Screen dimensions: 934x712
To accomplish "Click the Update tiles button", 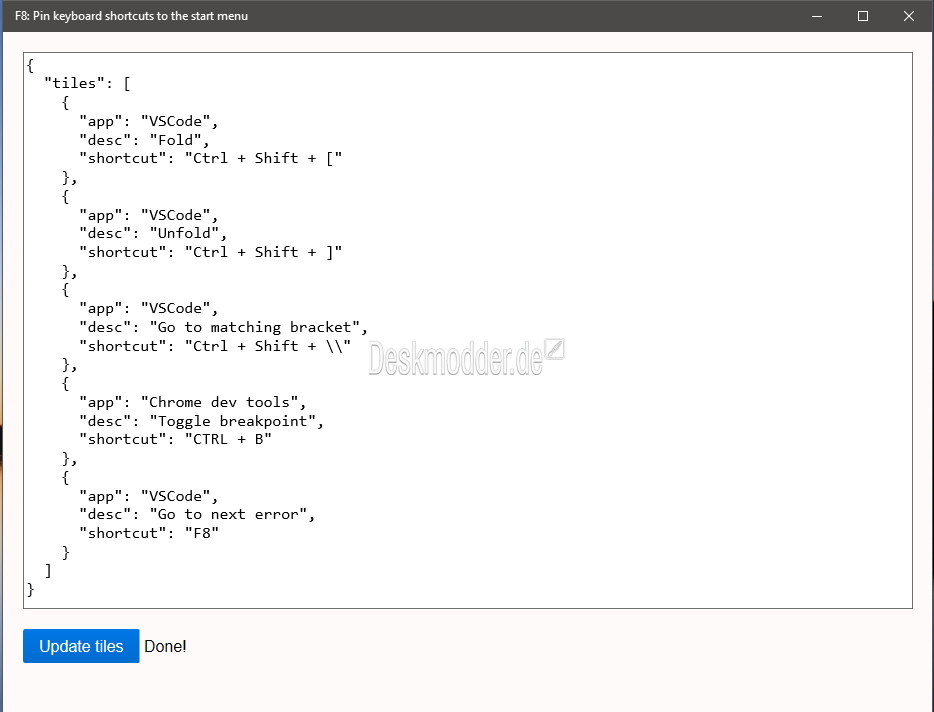I will (81, 646).
